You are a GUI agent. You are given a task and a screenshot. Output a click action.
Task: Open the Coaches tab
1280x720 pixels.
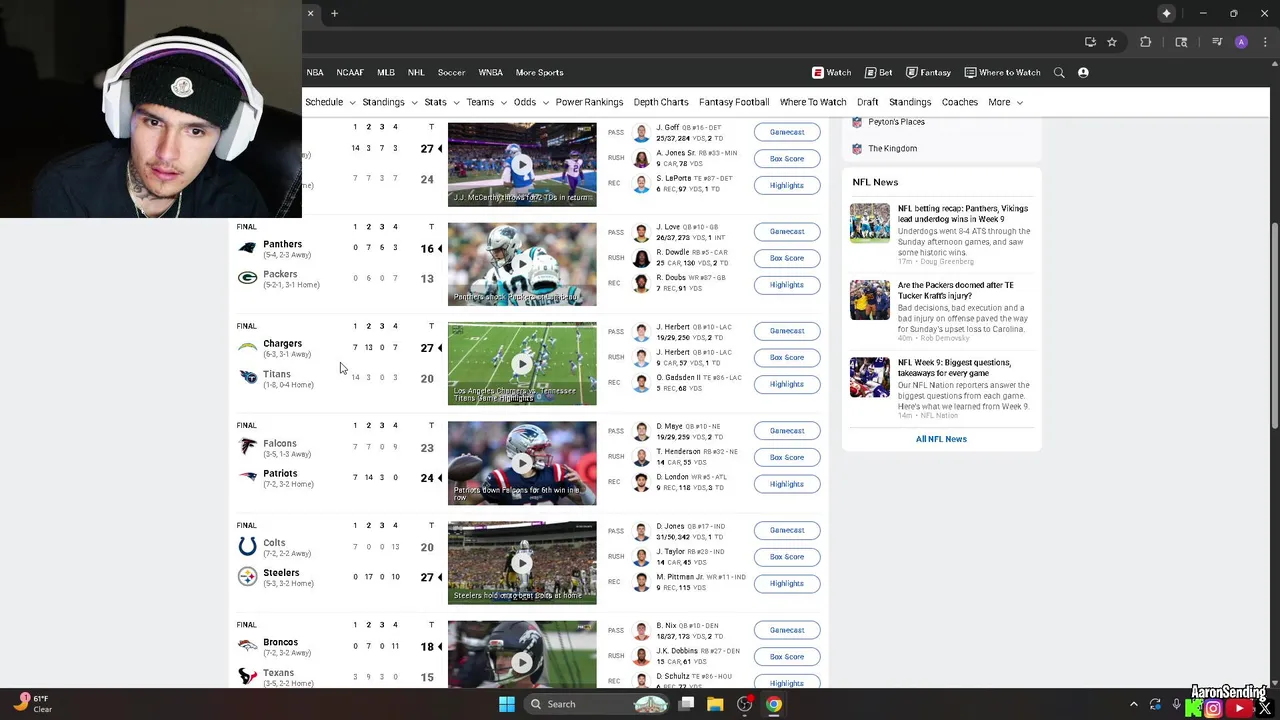tap(960, 102)
